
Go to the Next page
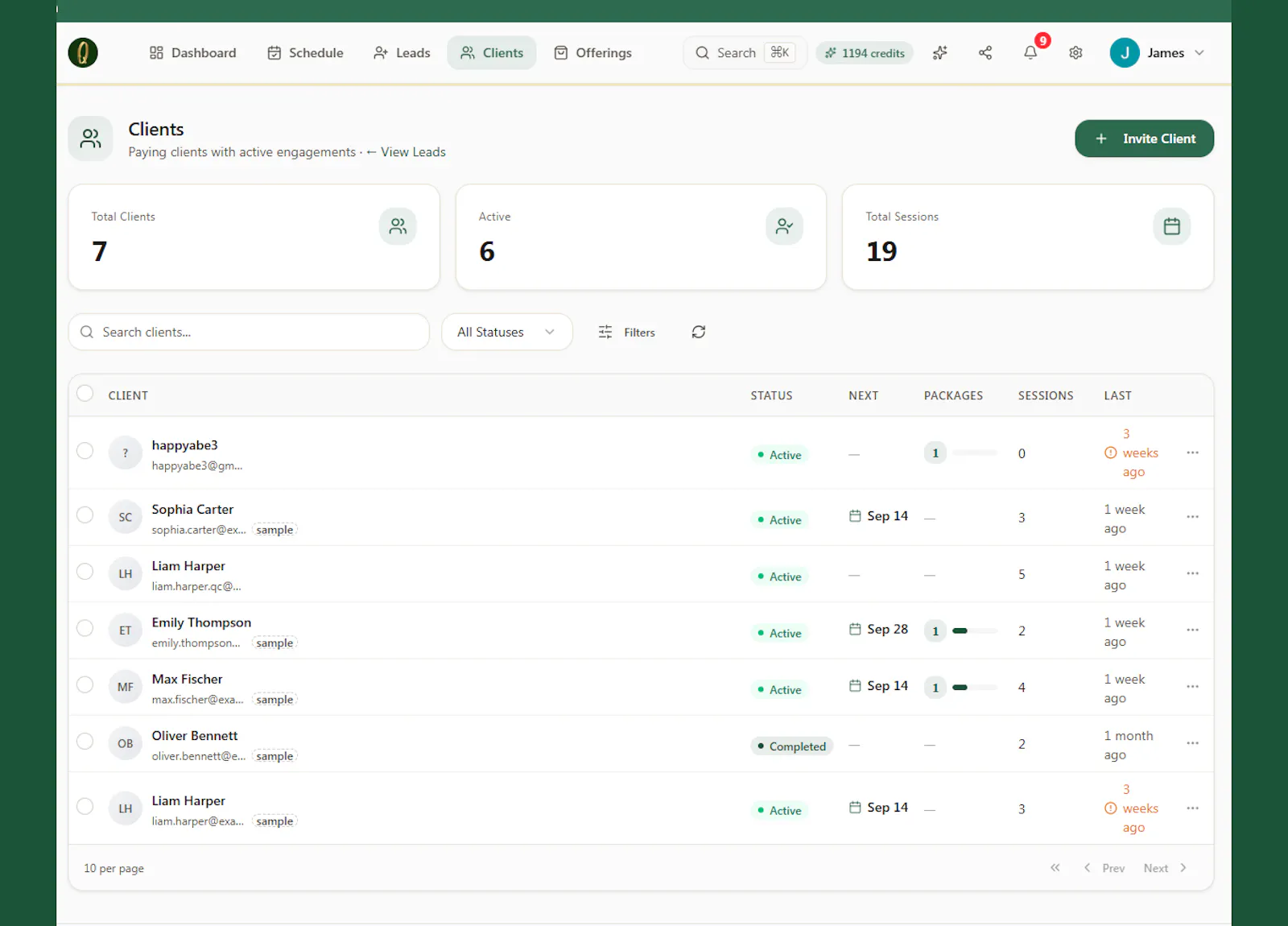pos(1165,868)
